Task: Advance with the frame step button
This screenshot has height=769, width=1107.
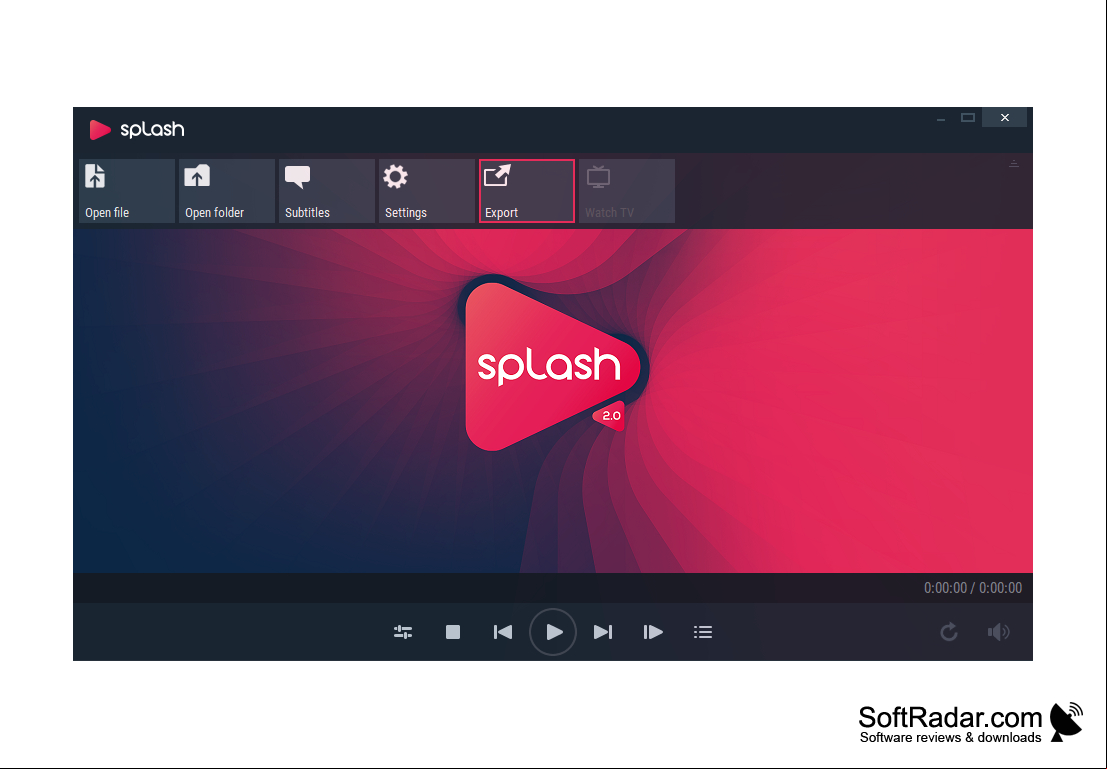Action: [653, 632]
